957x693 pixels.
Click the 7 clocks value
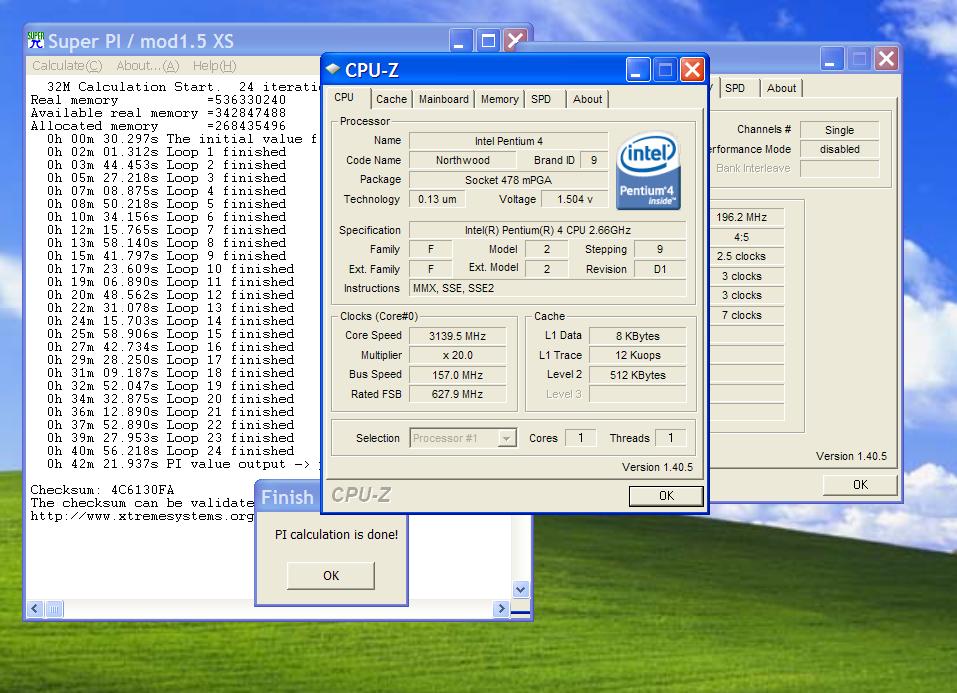(x=742, y=315)
